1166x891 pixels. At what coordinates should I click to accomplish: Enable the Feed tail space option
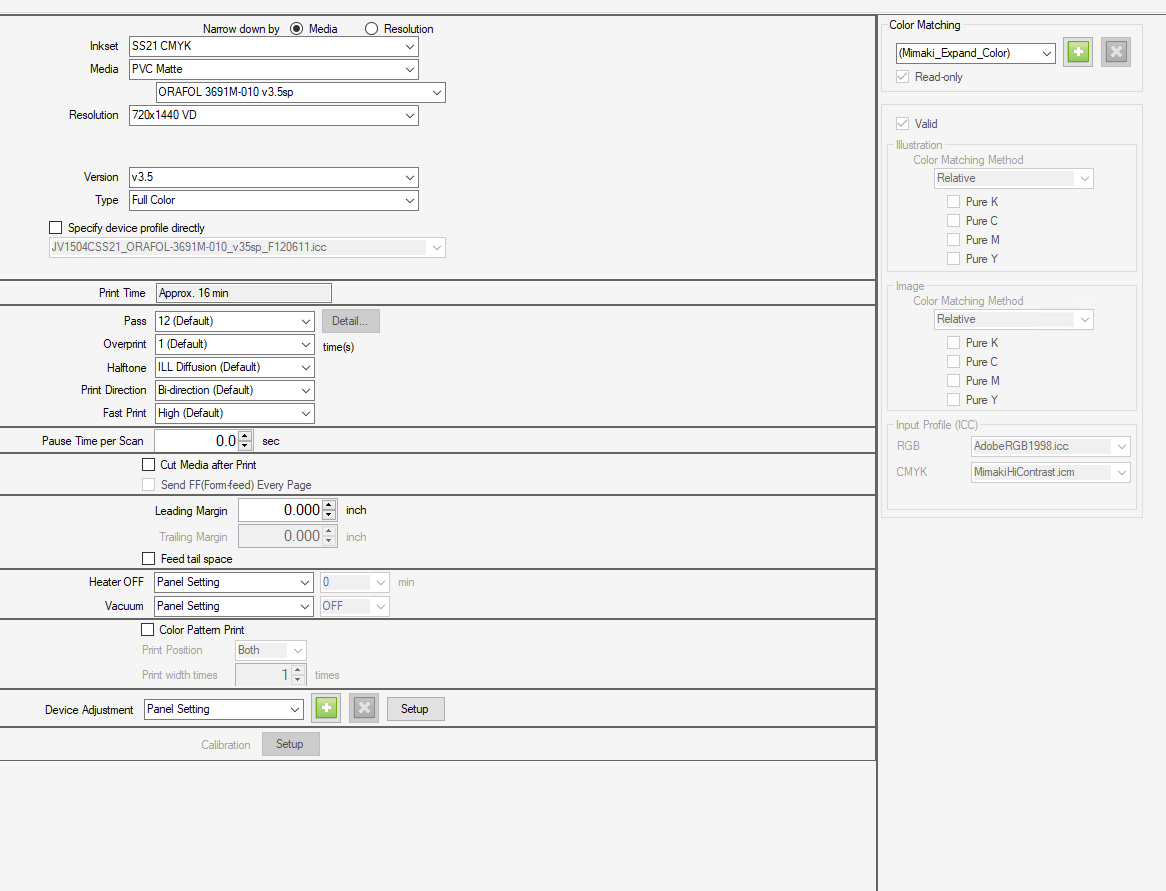(149, 558)
